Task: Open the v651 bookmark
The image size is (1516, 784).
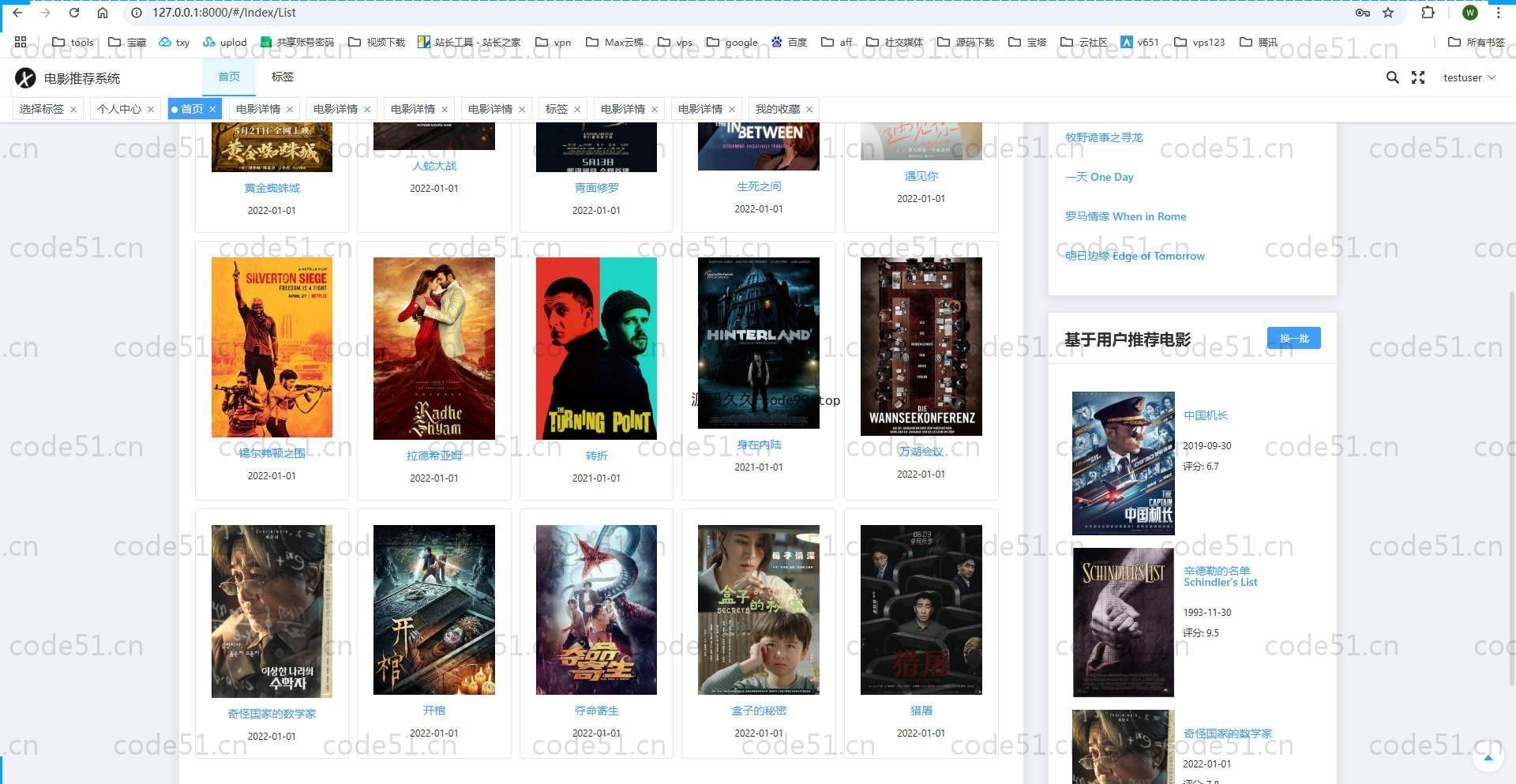Action: [1139, 42]
